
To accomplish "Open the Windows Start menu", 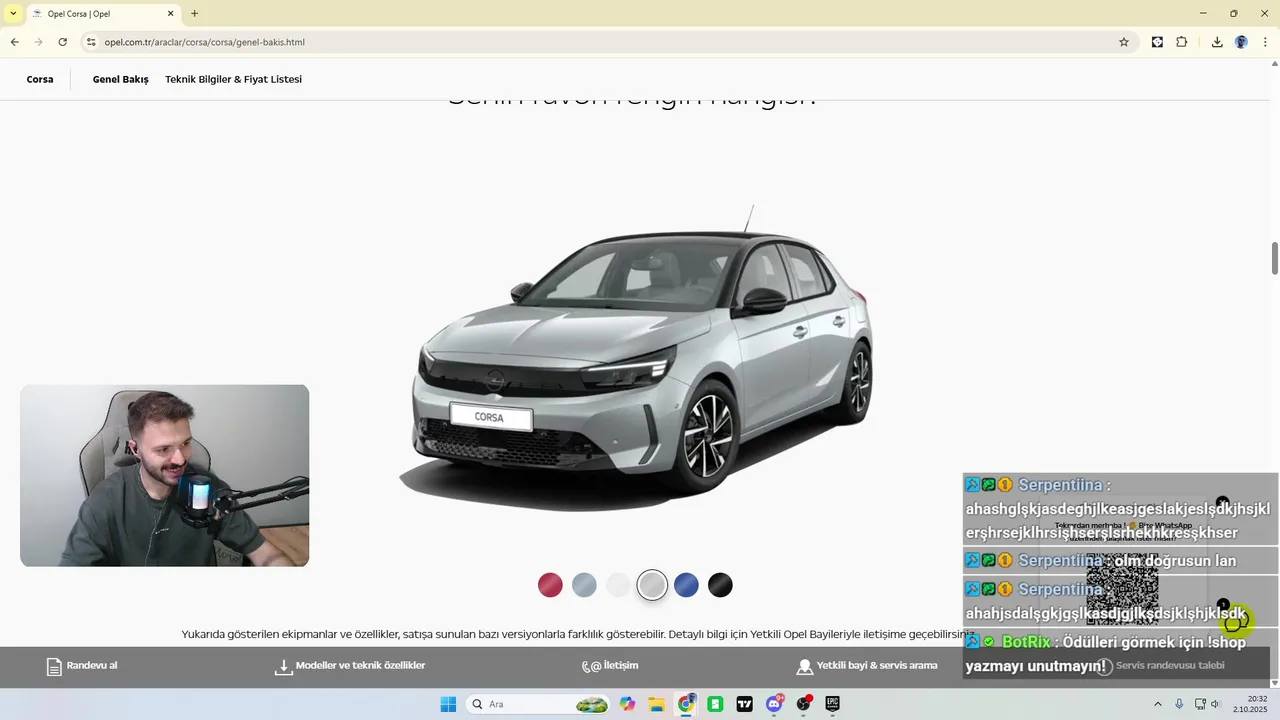I will pos(448,704).
